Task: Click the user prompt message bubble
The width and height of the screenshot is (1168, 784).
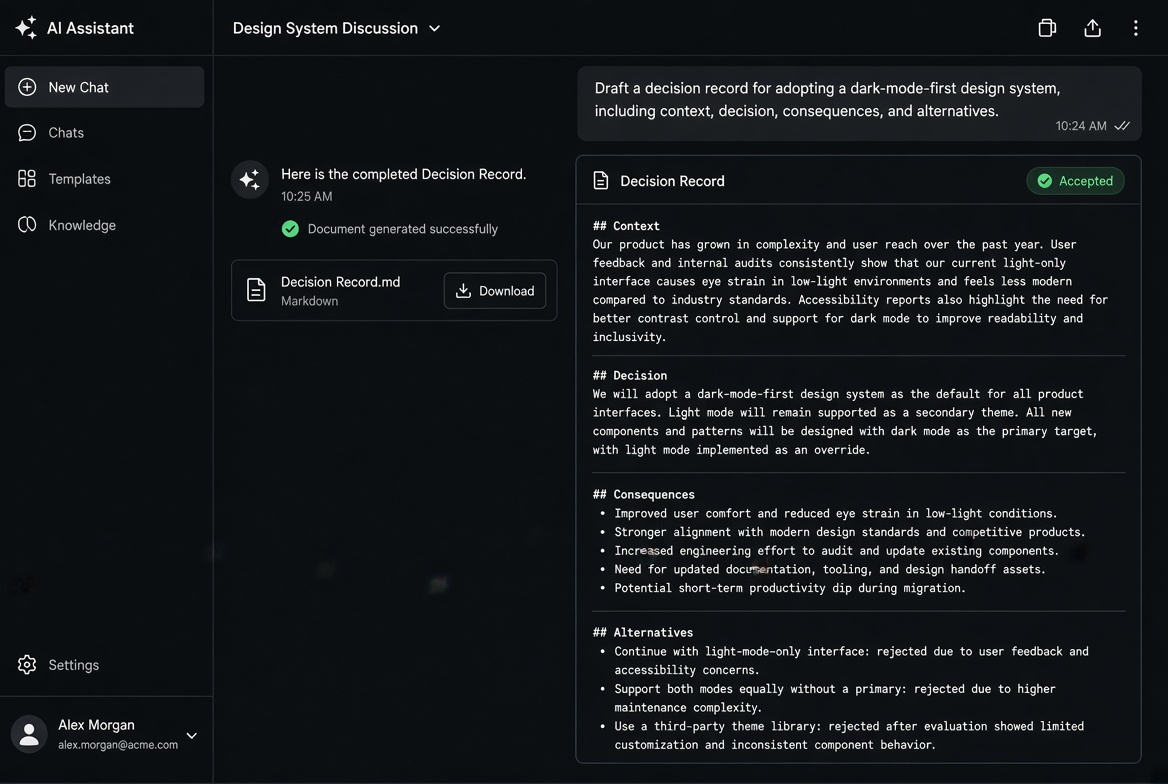Action: [x=859, y=104]
